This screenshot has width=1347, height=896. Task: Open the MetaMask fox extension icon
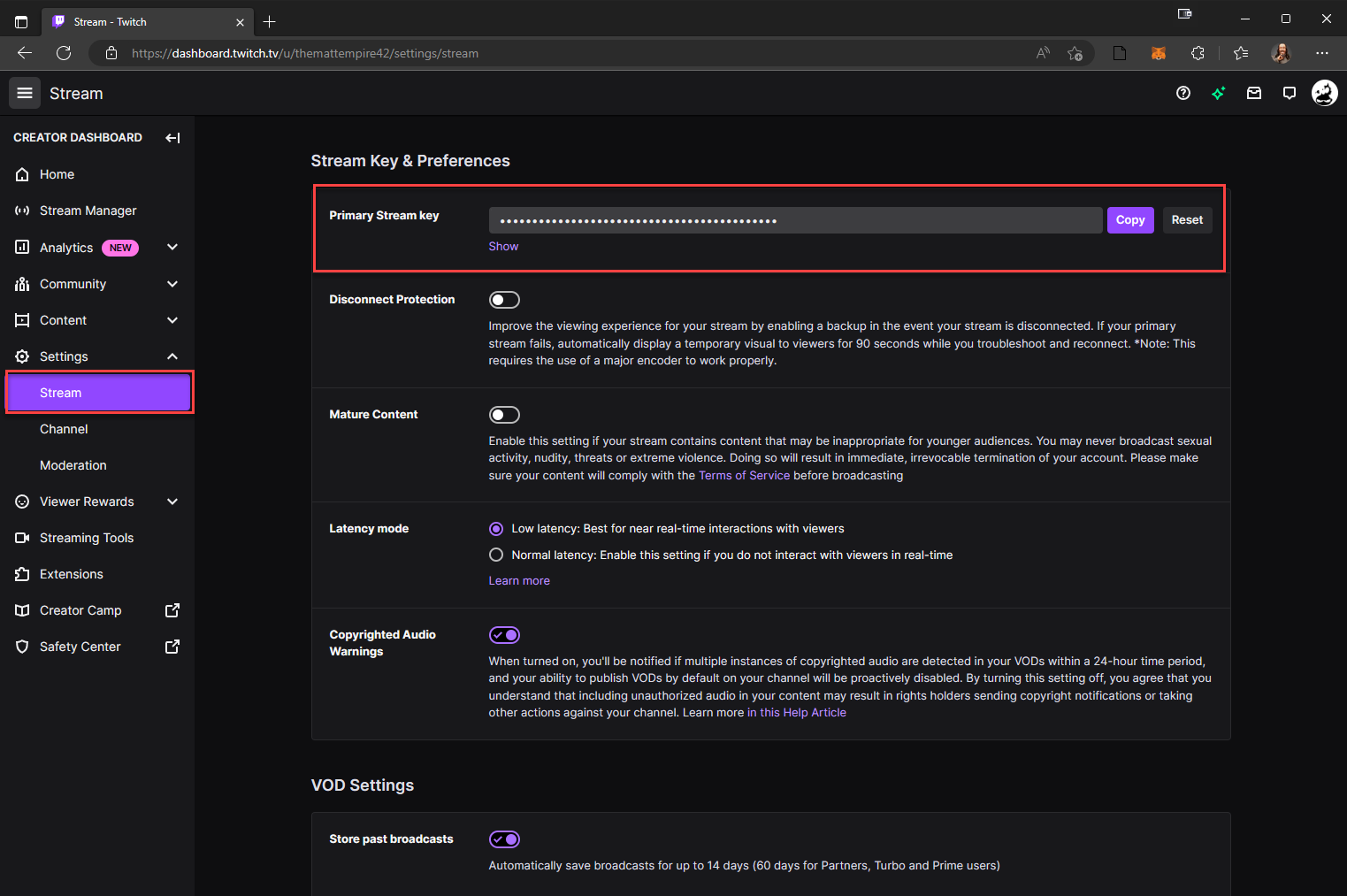point(1159,53)
